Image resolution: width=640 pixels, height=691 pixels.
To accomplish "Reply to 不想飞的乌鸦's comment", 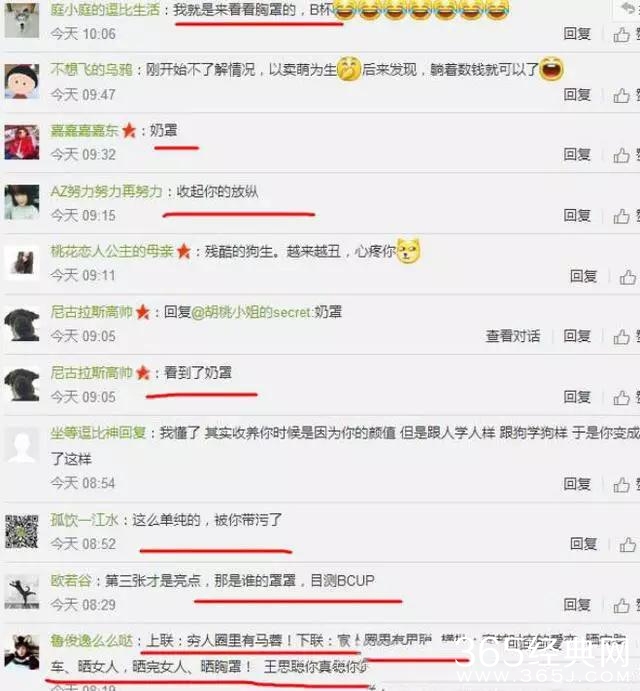I will pos(577,95).
